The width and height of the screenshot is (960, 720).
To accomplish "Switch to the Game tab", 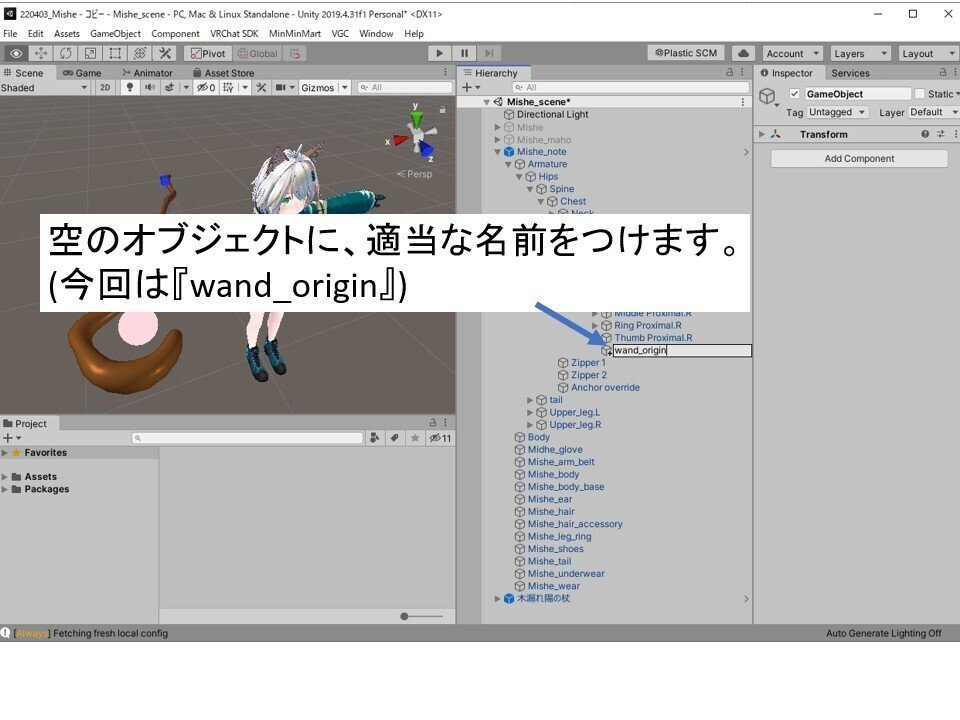I will pyautogui.click(x=82, y=73).
